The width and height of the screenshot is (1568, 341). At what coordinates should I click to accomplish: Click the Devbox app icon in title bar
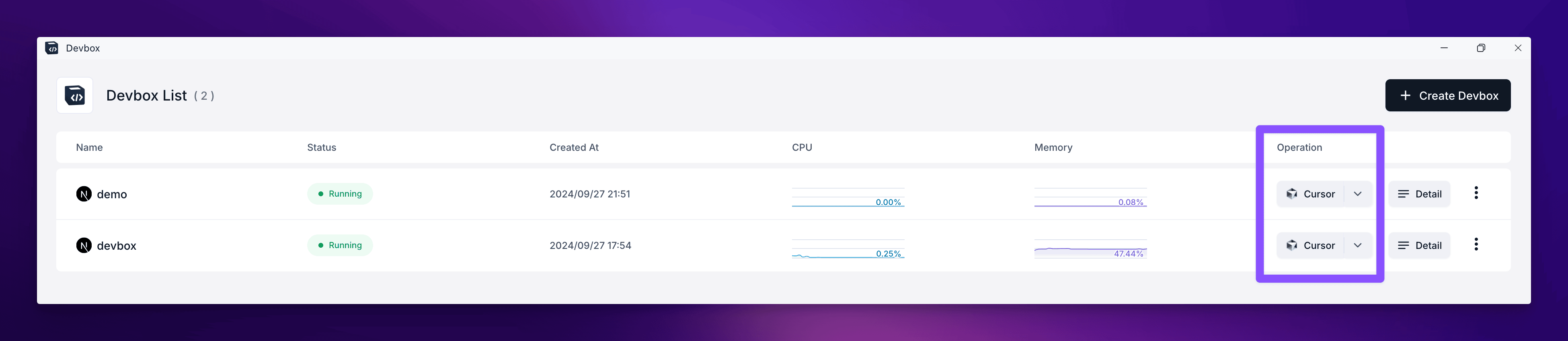click(52, 48)
